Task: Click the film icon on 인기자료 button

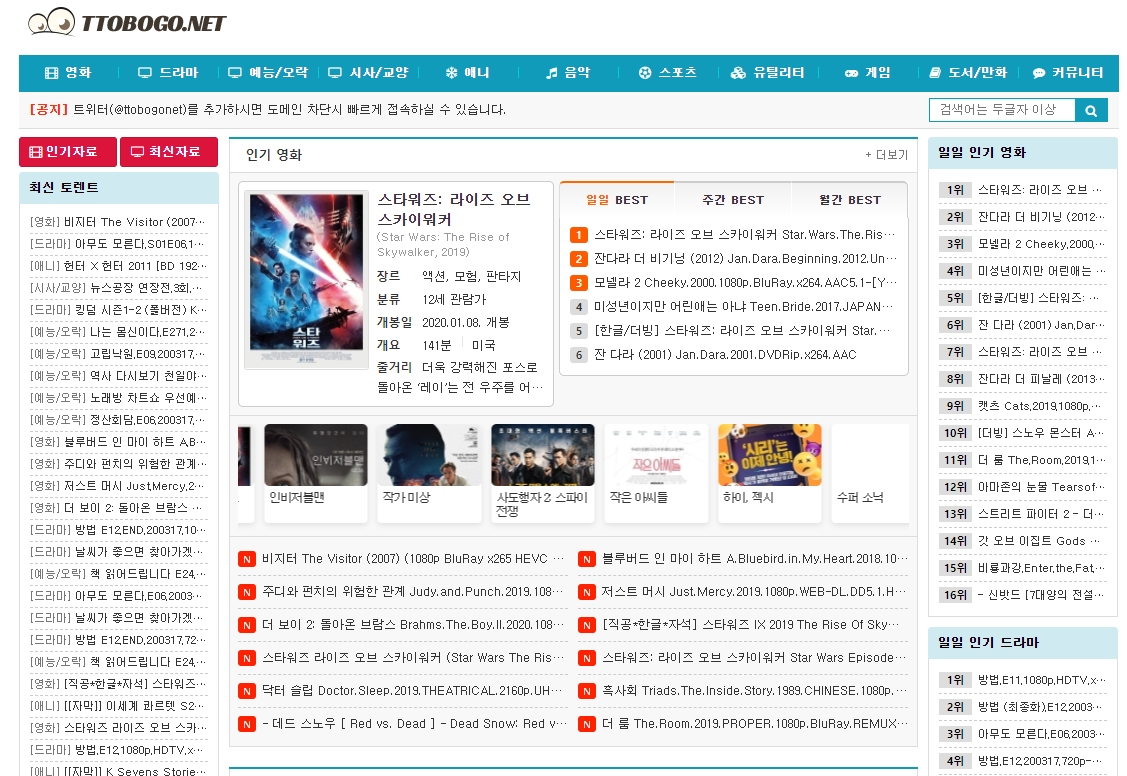Action: pyautogui.click(x=35, y=152)
